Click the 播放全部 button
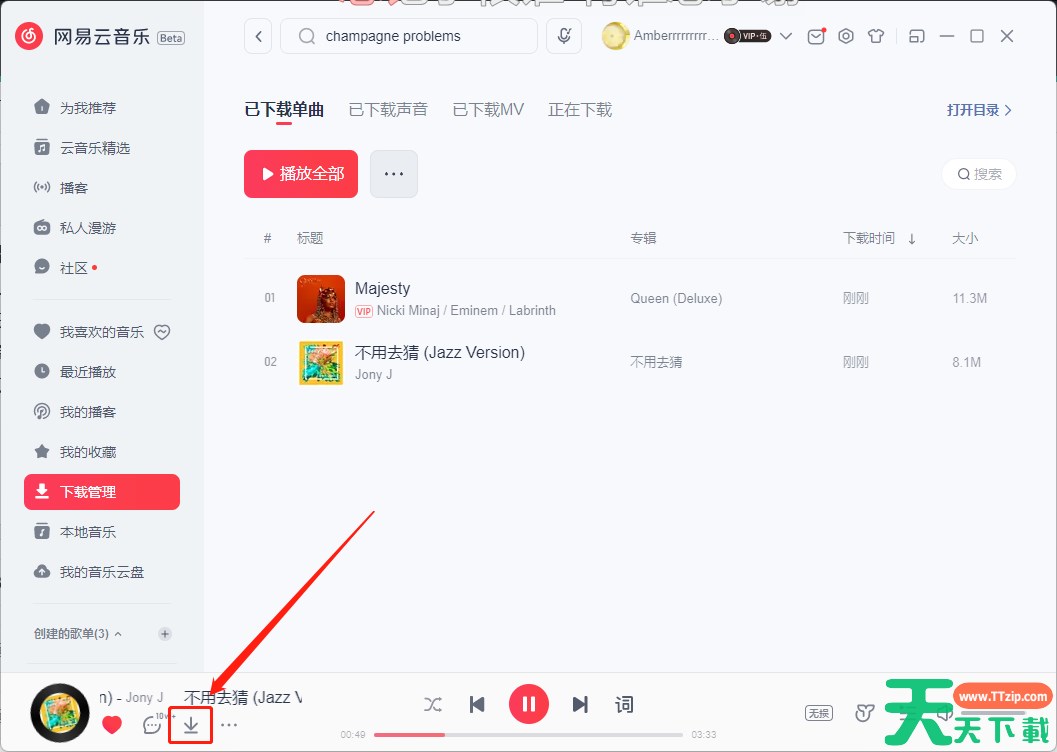1057x752 pixels. pos(301,174)
